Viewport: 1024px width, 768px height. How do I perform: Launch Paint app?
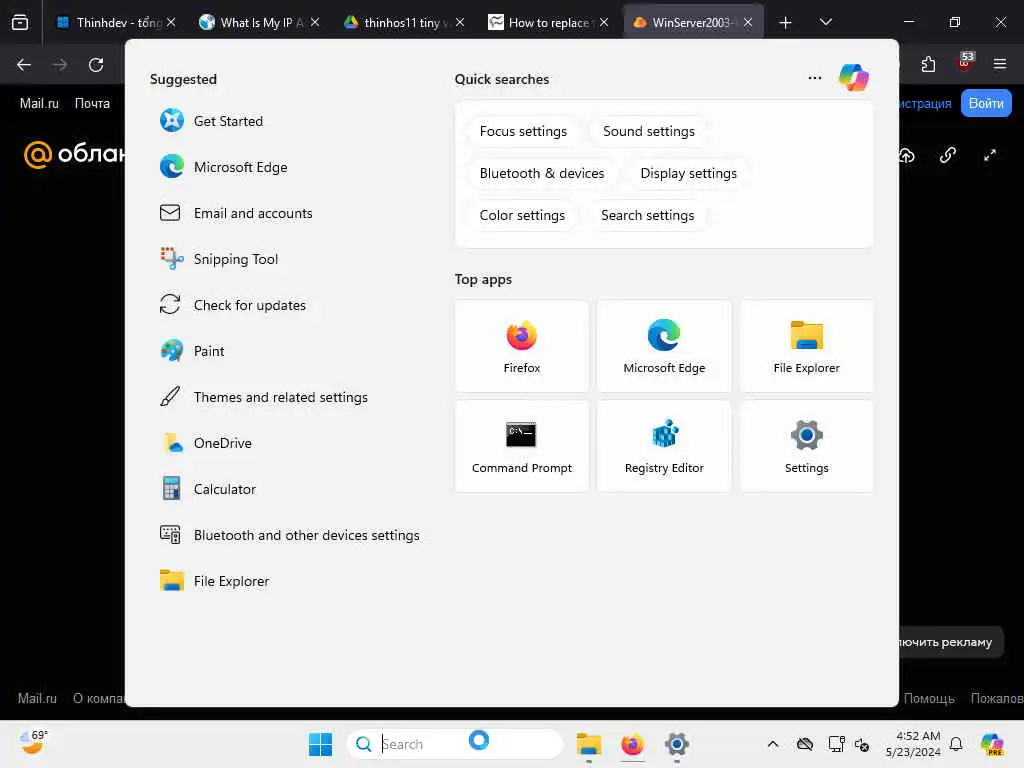(x=192, y=351)
